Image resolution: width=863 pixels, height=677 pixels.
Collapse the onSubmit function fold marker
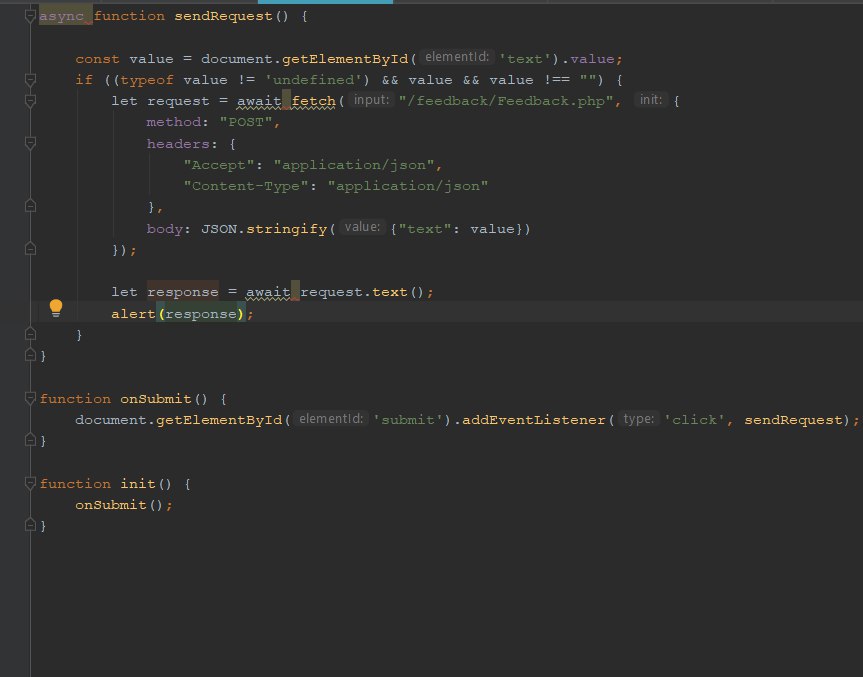tap(30, 398)
